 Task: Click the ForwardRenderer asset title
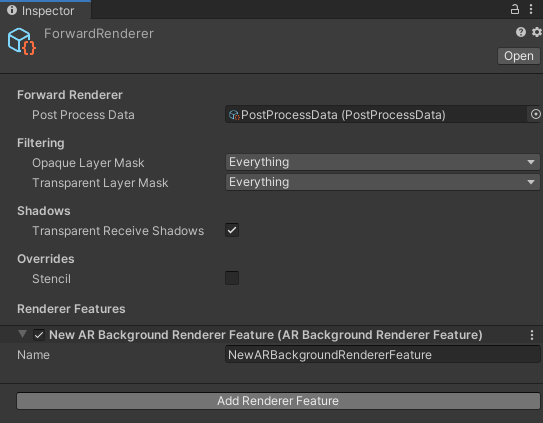coord(99,34)
